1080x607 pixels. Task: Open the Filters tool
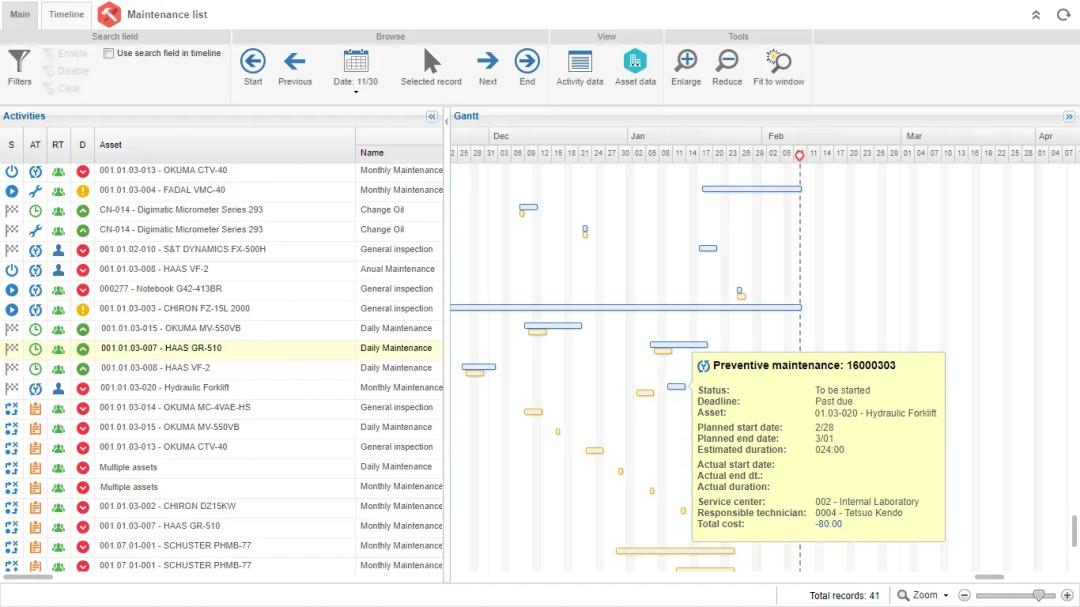pyautogui.click(x=19, y=67)
